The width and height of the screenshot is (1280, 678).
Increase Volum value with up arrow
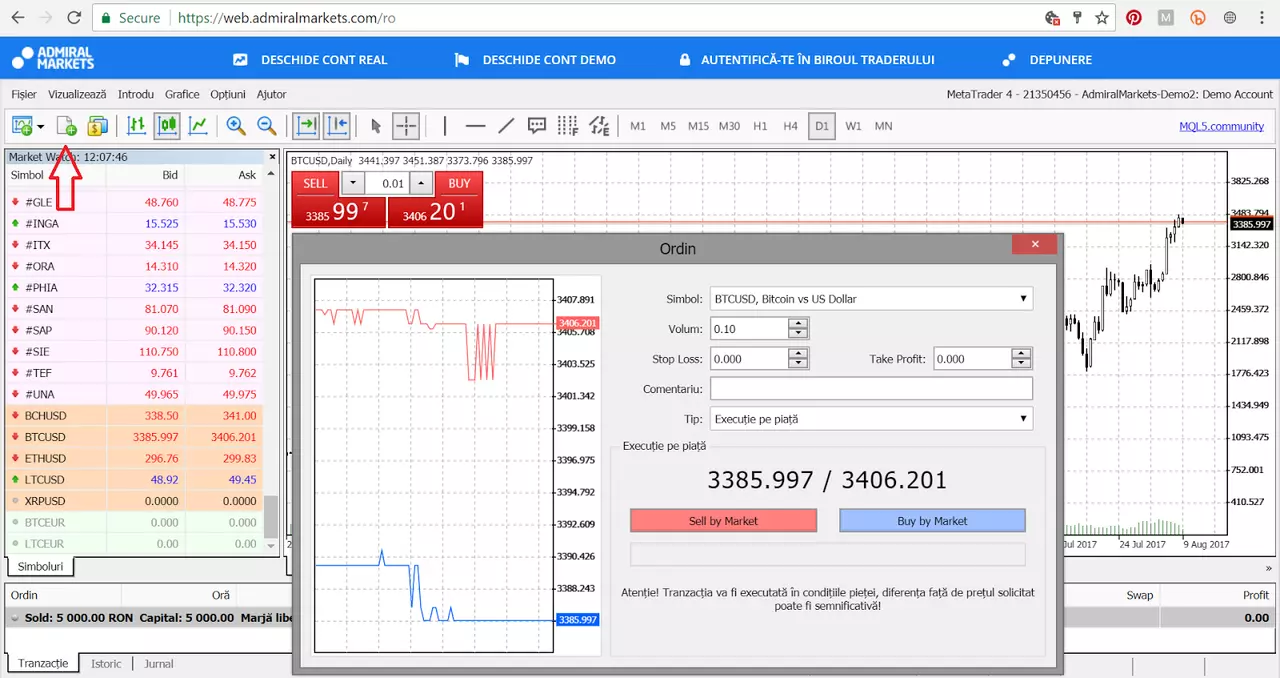(798, 323)
